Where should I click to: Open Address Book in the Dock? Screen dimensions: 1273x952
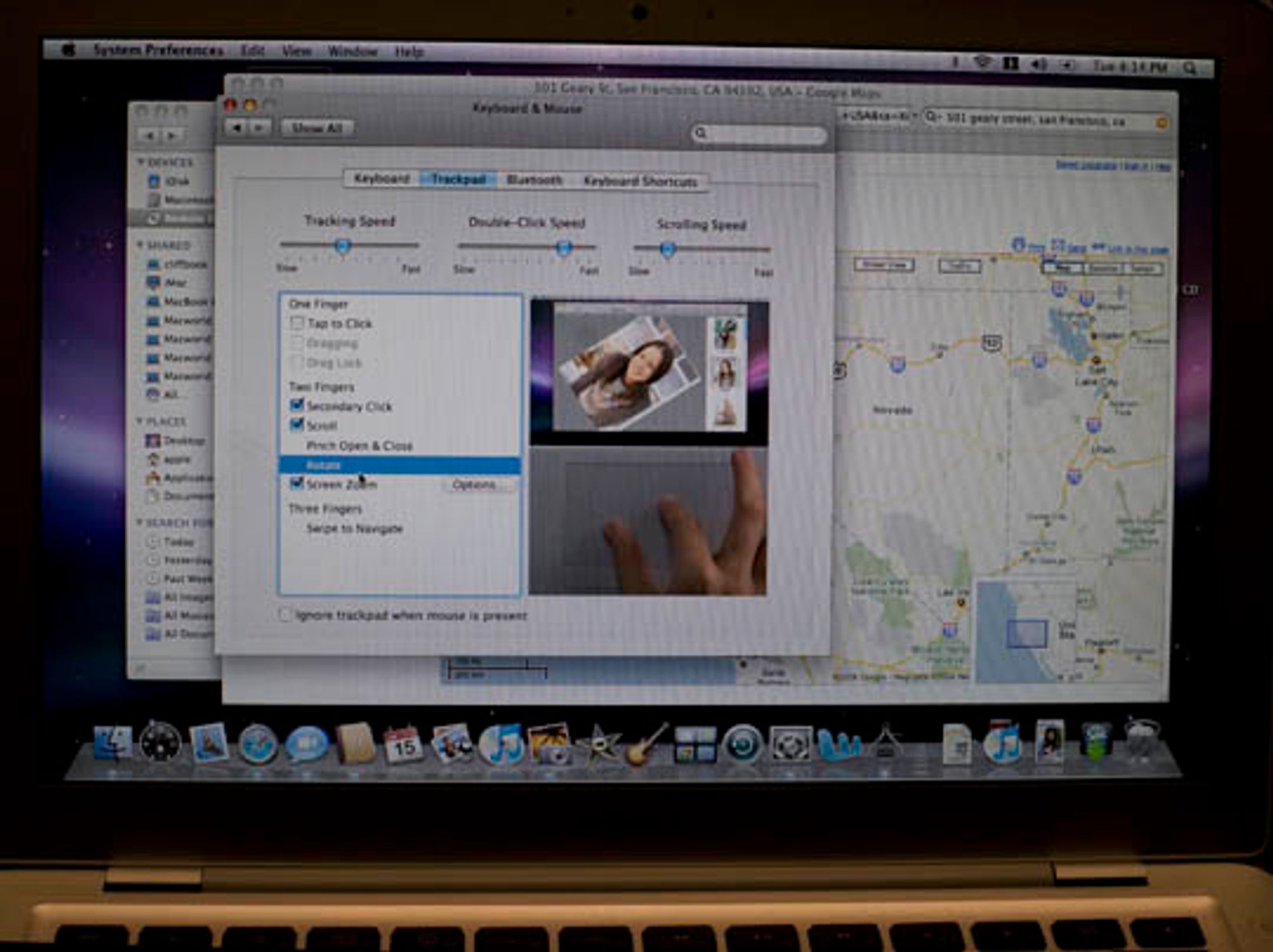355,742
